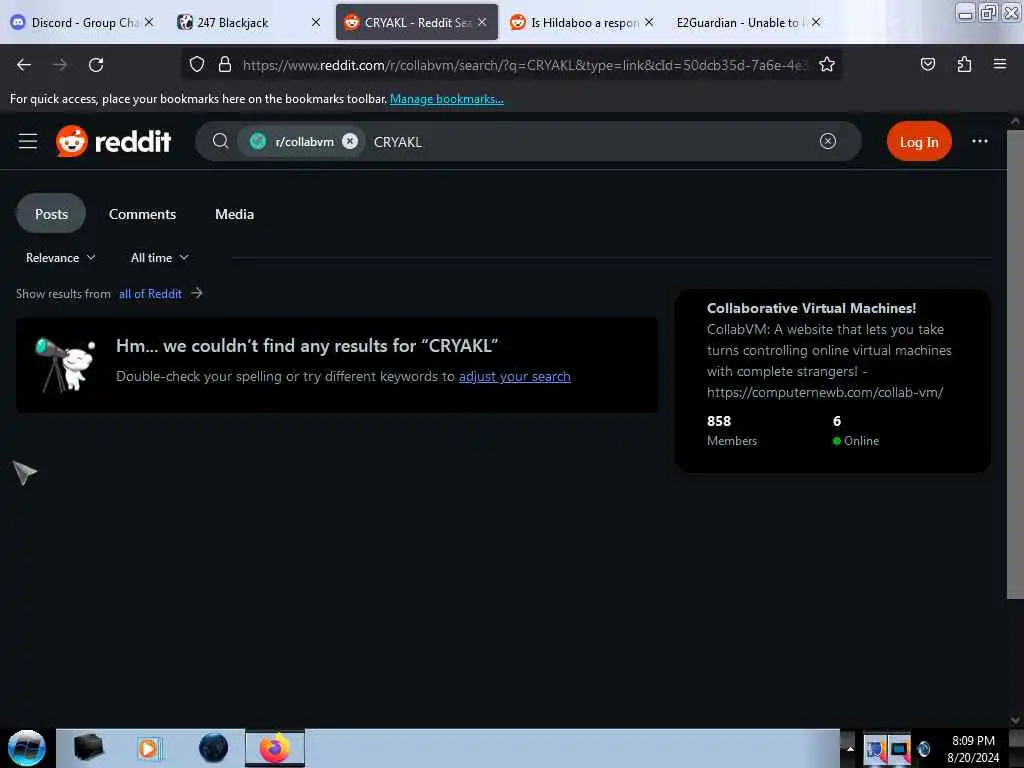Click the page vertical scrollbar

(1015, 364)
